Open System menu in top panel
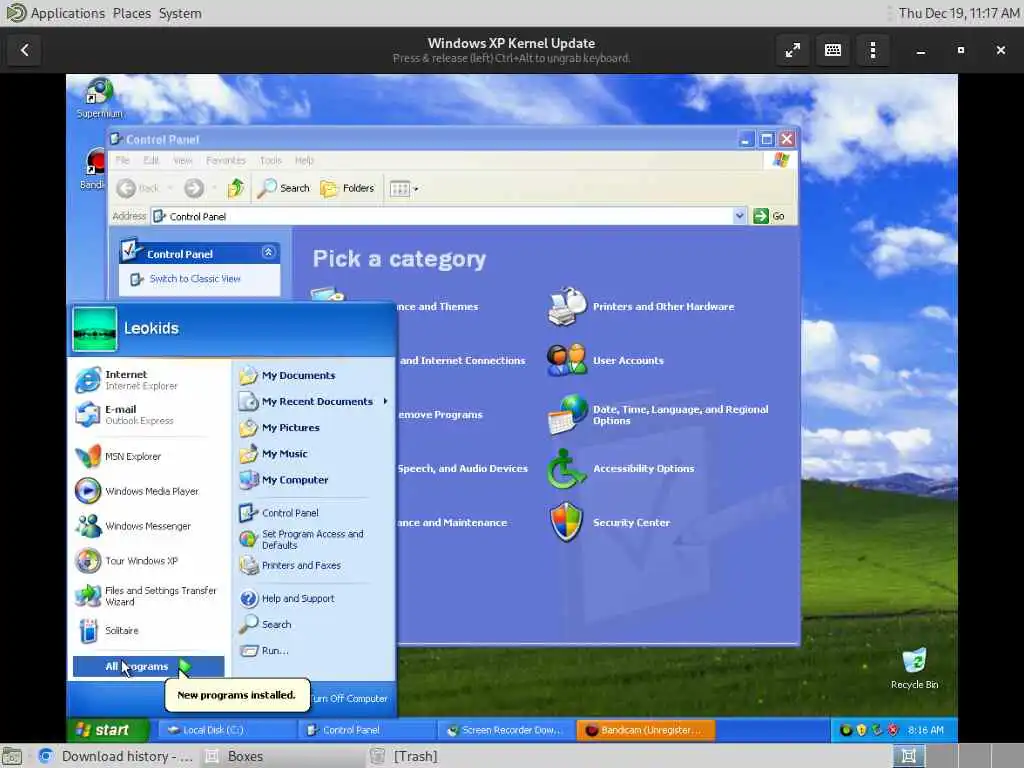The width and height of the screenshot is (1024, 768). tap(180, 13)
